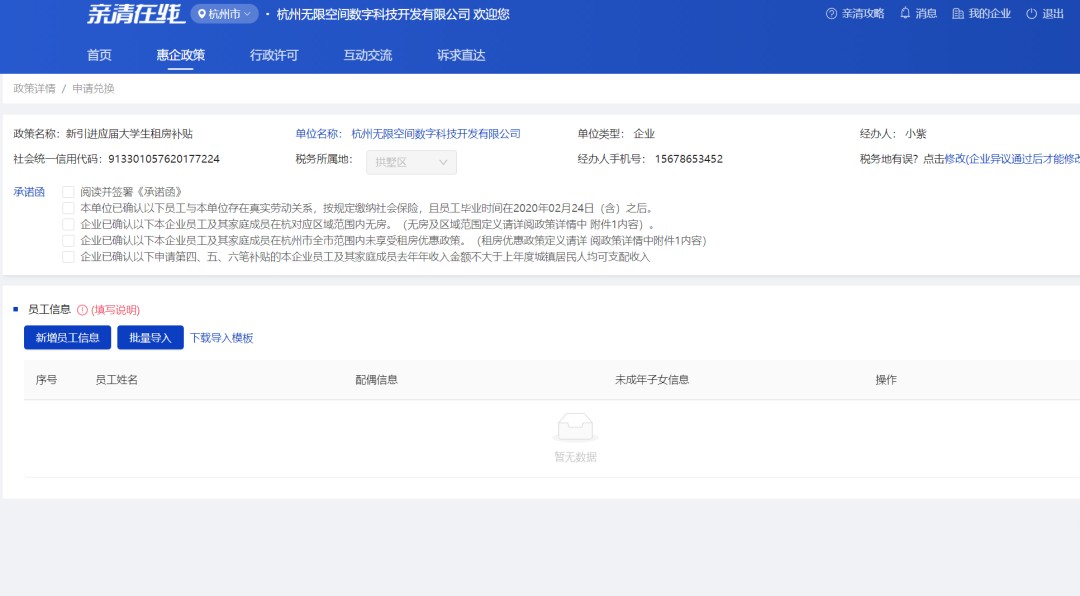This screenshot has width=1080, height=596.
Task: Open 亲清攻略 help question icon
Action: click(830, 14)
